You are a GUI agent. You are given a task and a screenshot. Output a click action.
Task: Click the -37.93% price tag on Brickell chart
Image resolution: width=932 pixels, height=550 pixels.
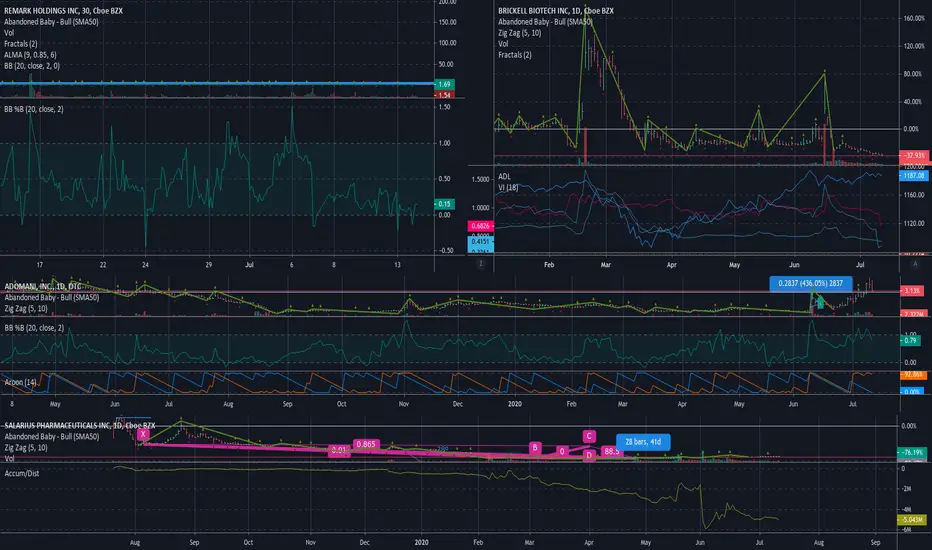(914, 156)
